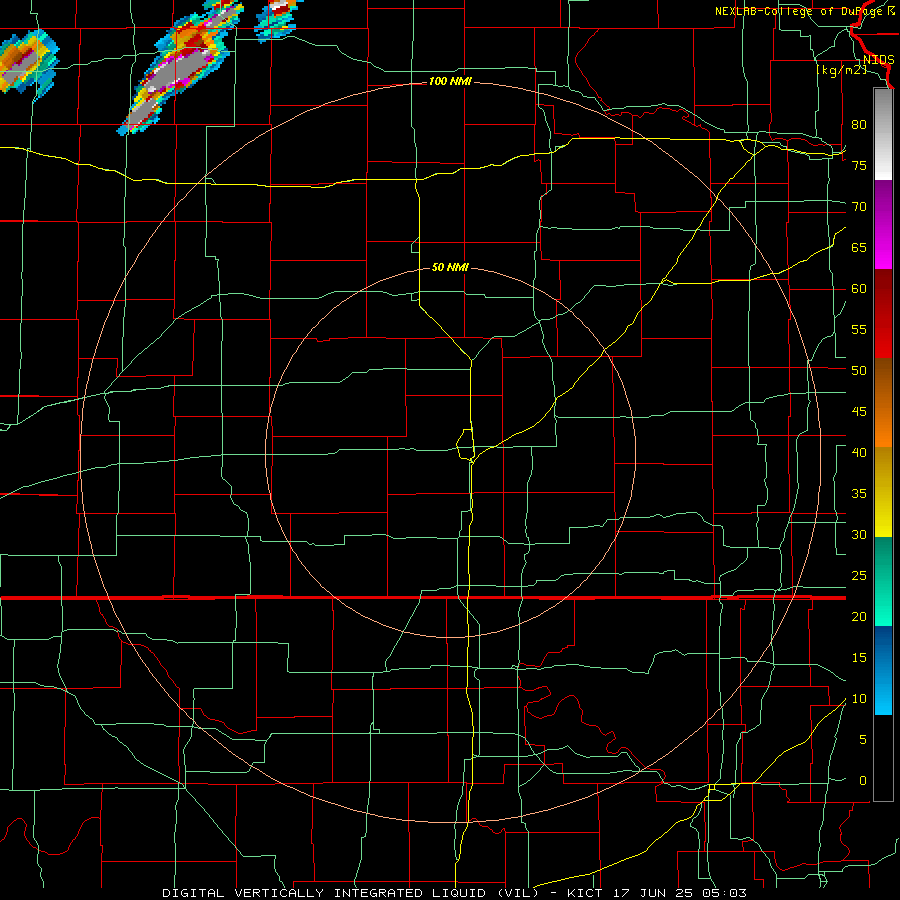This screenshot has width=900, height=900.
Task: Pick the dark red segment of the color bar
Action: pyautogui.click(x=883, y=313)
